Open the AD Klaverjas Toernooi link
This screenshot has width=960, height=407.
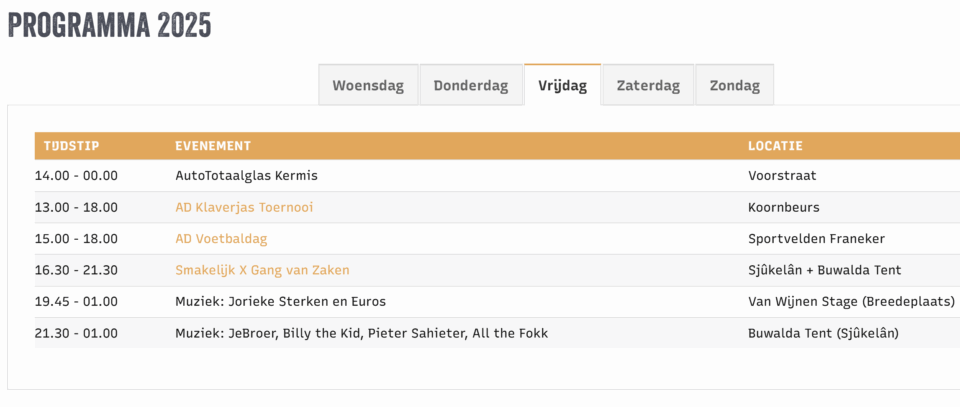click(244, 207)
